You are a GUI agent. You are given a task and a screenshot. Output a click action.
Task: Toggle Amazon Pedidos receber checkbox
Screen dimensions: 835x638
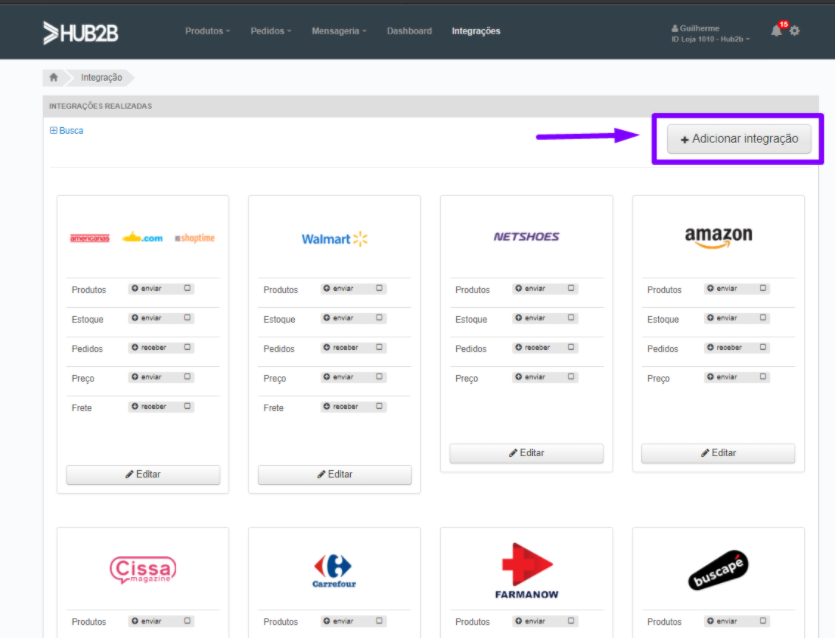click(763, 347)
